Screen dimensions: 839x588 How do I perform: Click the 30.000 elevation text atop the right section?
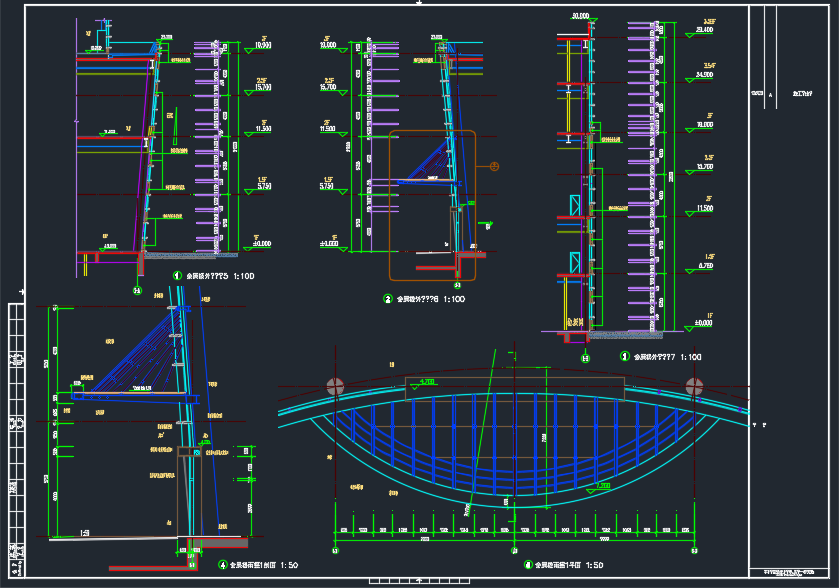[x=579, y=16]
